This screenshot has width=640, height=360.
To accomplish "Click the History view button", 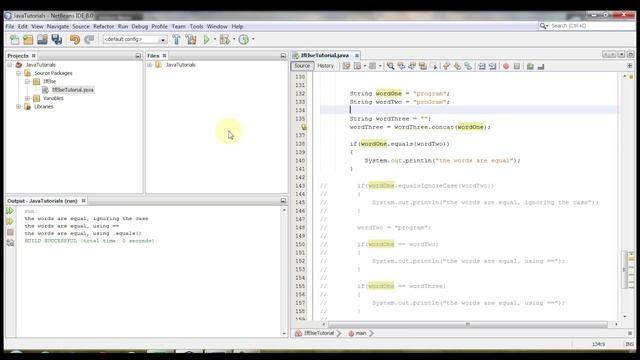I will tap(325, 66).
